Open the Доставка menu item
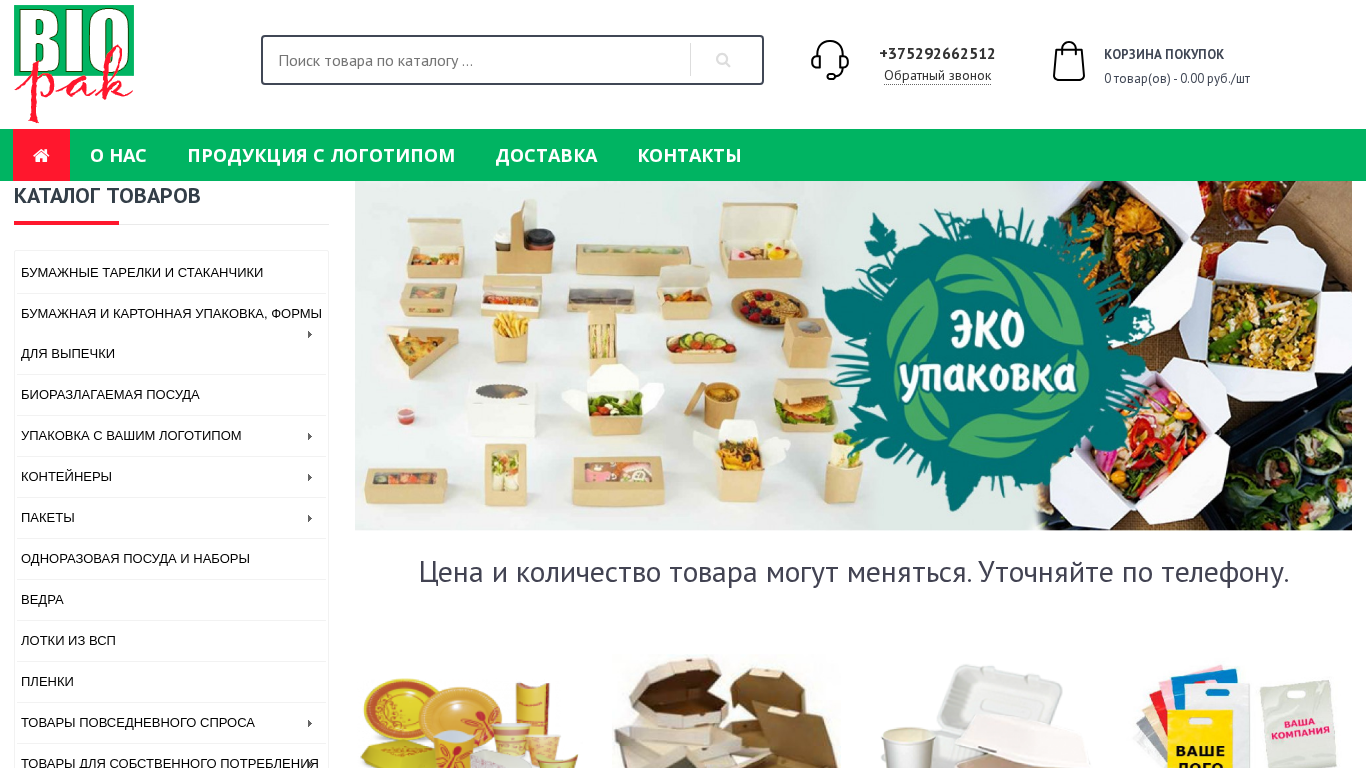The height and width of the screenshot is (768, 1366). click(x=546, y=155)
